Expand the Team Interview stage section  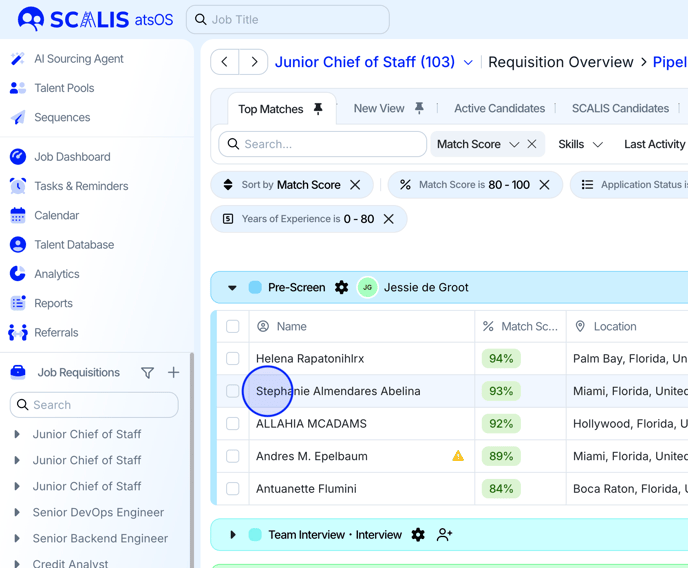(x=233, y=535)
